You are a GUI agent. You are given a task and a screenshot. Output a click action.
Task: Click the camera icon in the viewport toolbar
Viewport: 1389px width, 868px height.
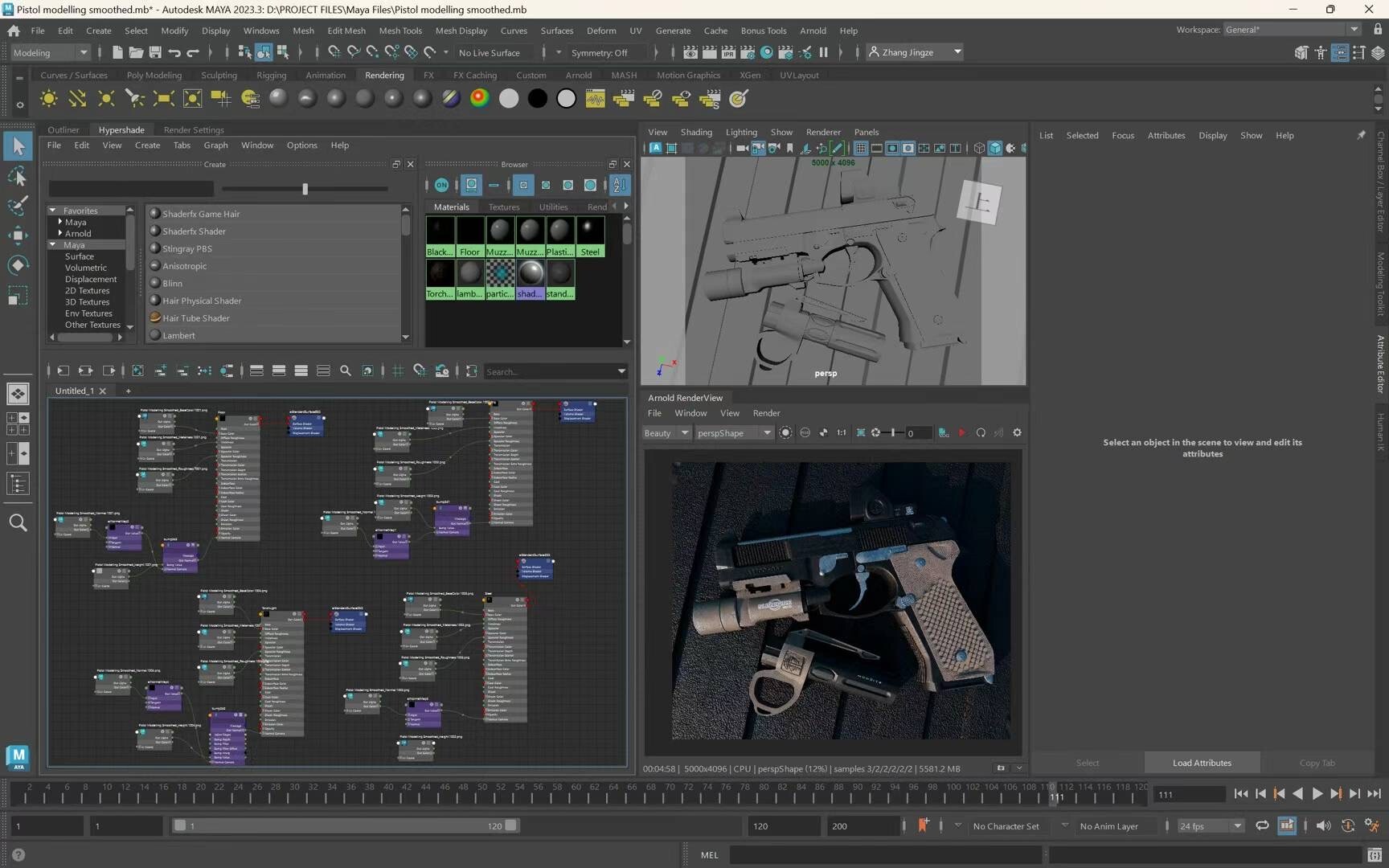[740, 148]
